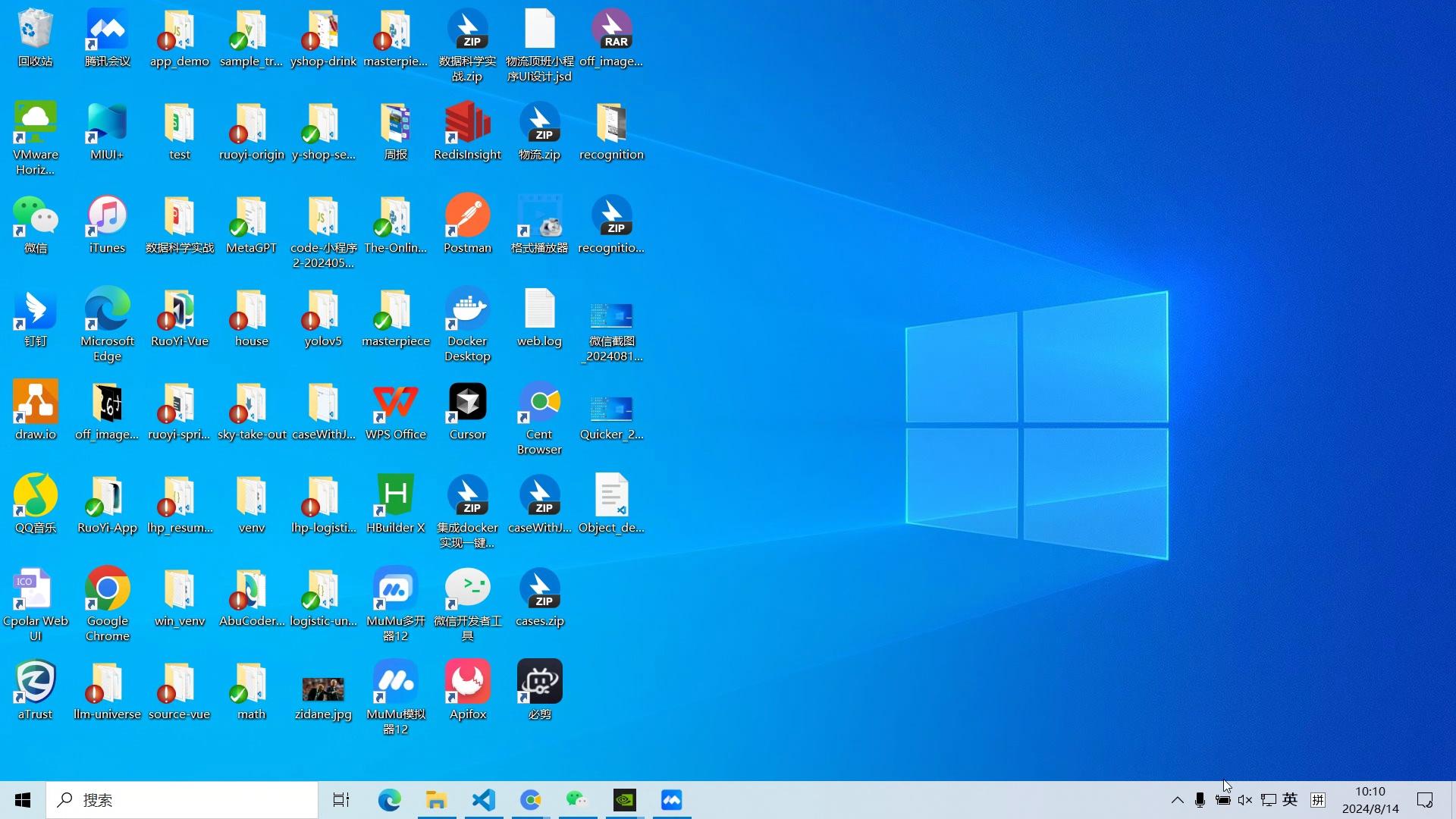
Task: Select the Docker Desktop shortcut
Action: click(467, 325)
